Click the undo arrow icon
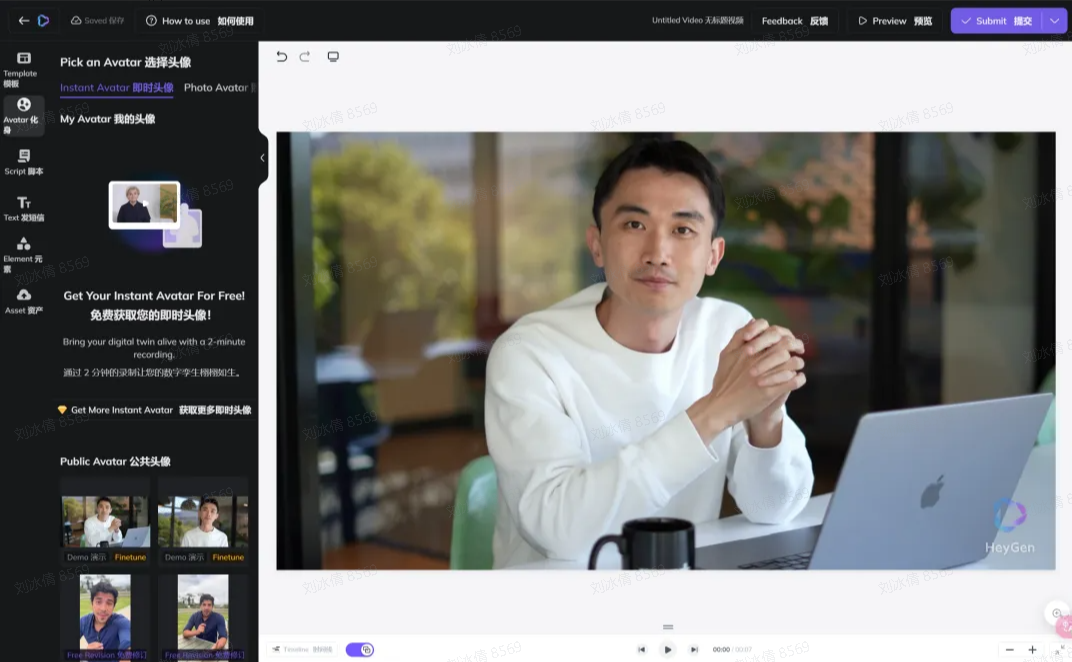This screenshot has width=1072, height=662. tap(281, 57)
